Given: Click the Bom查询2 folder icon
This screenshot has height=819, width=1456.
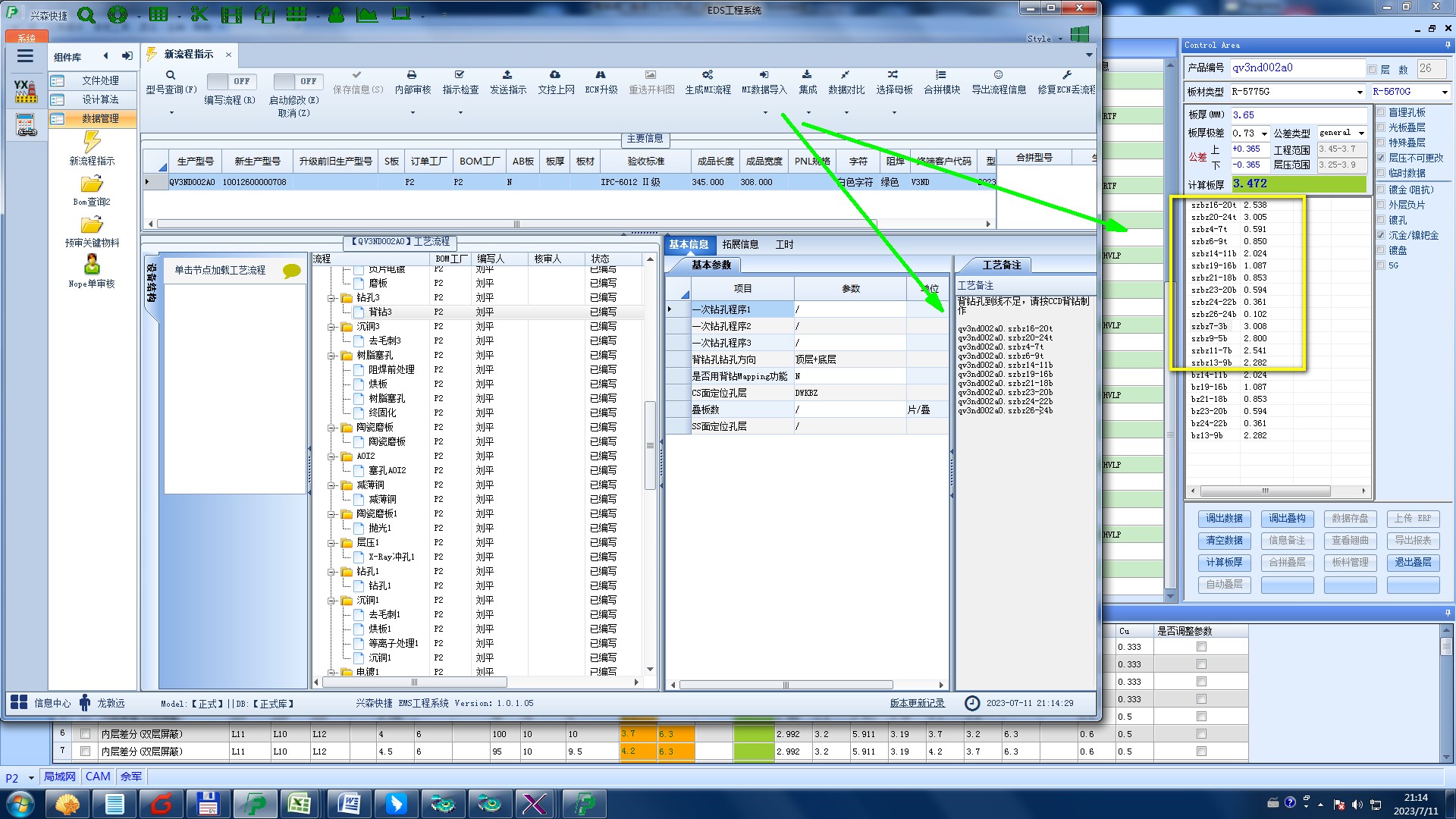Looking at the screenshot, I should 92,184.
